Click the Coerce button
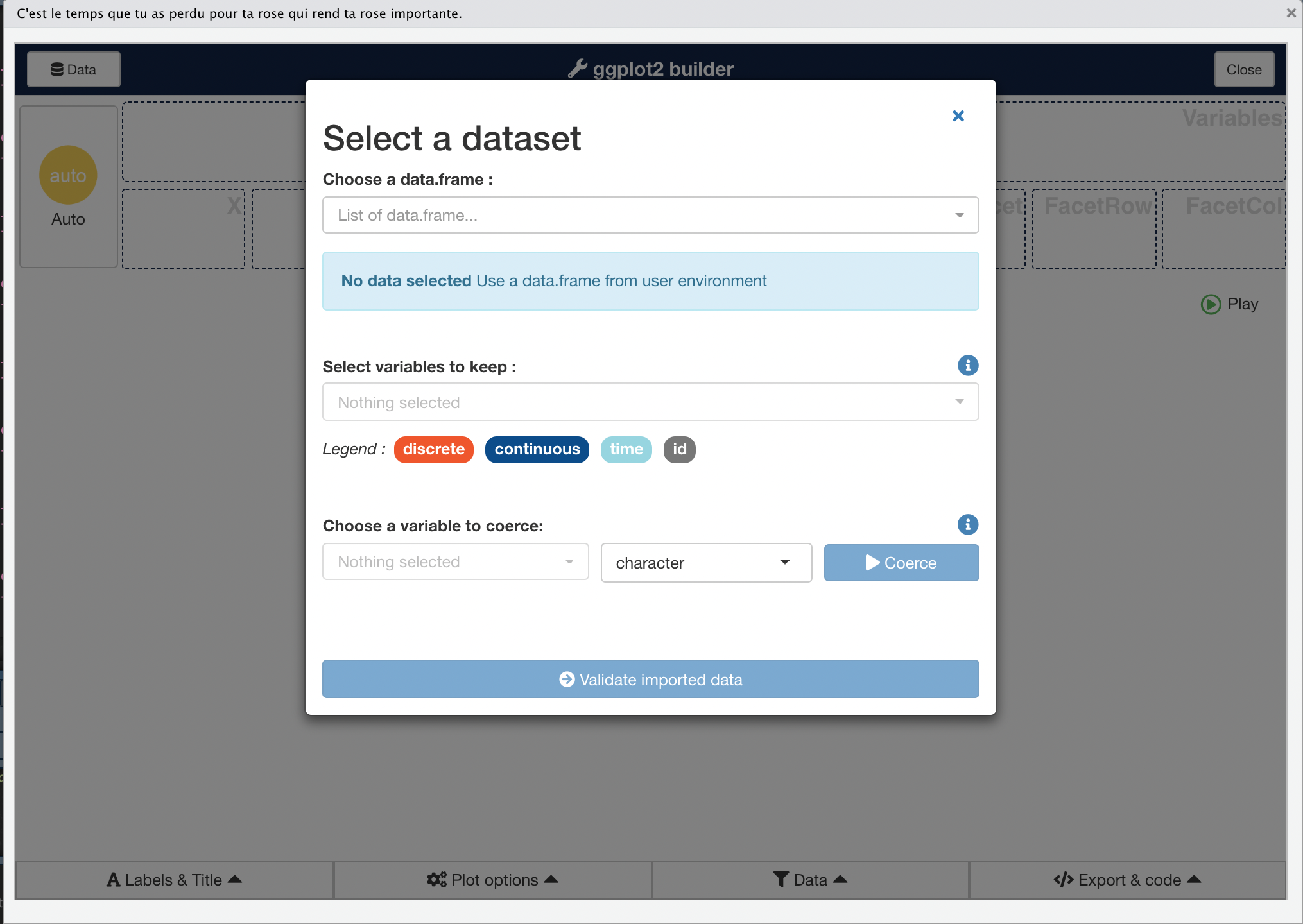The image size is (1303, 924). pos(901,563)
